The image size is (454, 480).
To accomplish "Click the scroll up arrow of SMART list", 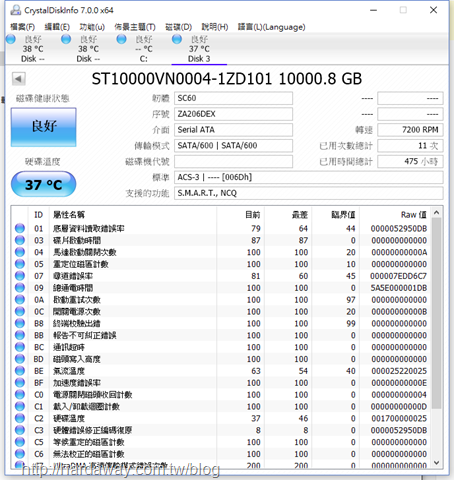I will 437,213.
